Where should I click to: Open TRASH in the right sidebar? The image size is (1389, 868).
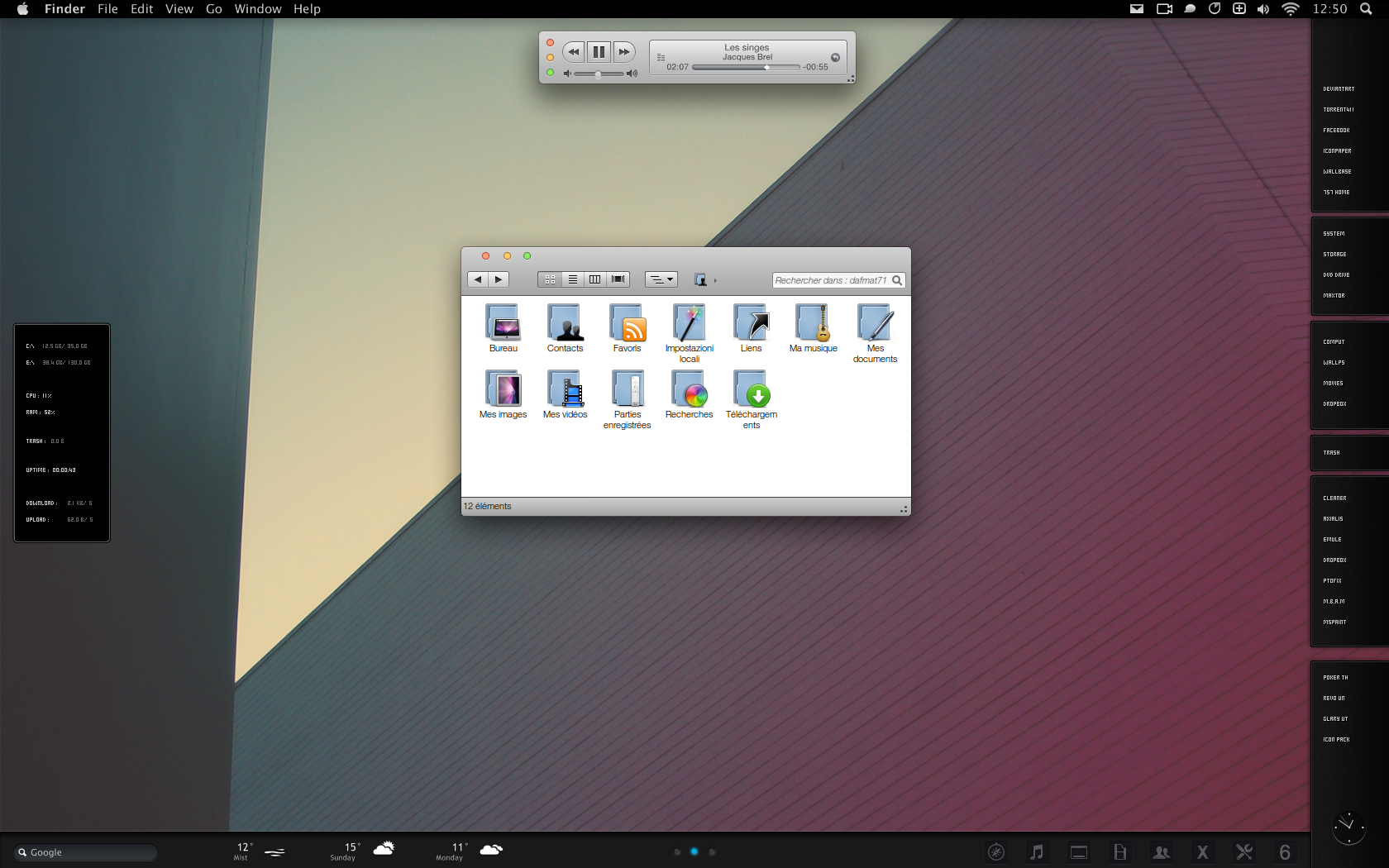point(1331,453)
